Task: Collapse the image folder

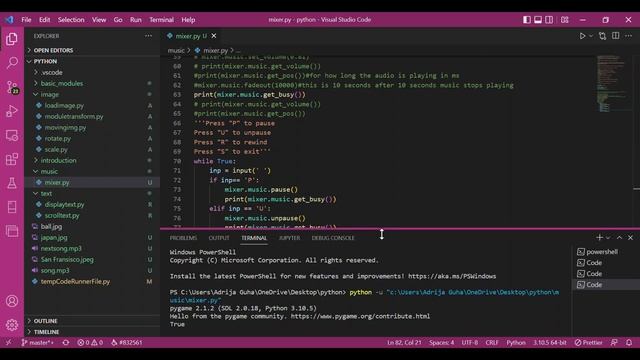Action: click(x=92, y=94)
